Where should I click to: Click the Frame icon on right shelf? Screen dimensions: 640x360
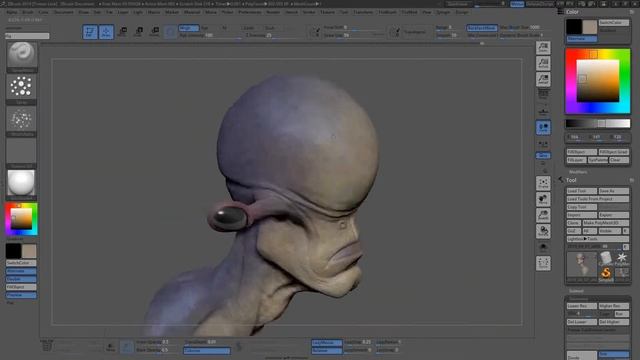[x=543, y=183]
